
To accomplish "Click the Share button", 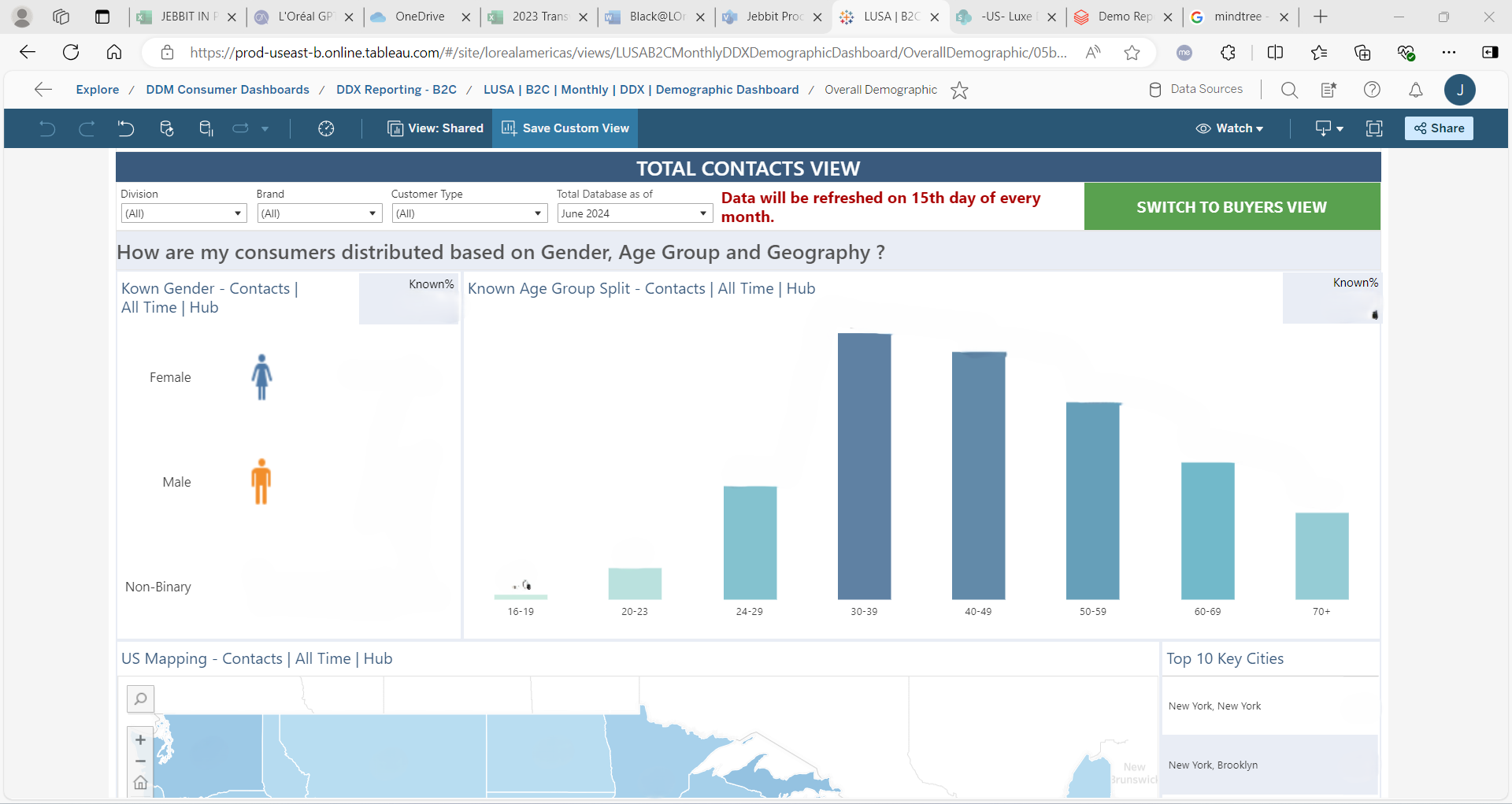I will click(1439, 128).
